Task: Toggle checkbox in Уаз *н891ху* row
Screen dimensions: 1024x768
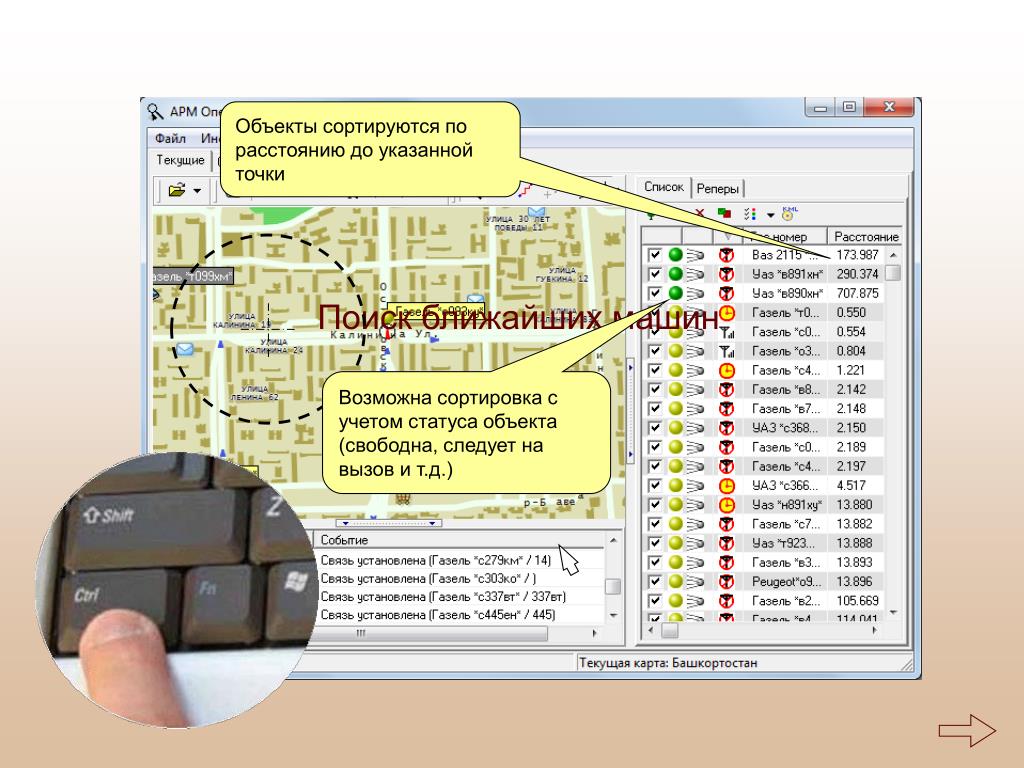Action: coord(654,505)
